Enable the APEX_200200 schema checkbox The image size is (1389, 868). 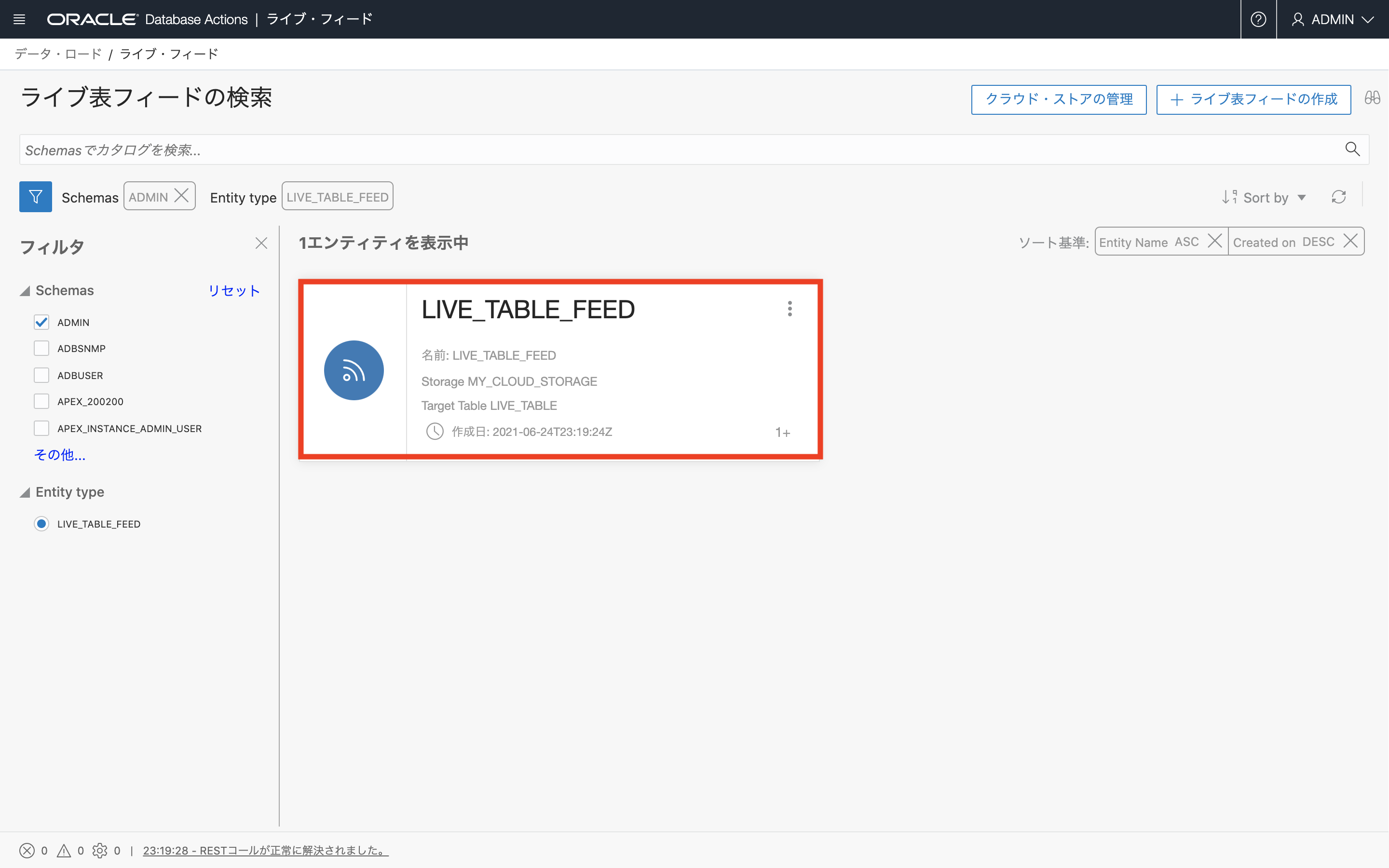[41, 401]
